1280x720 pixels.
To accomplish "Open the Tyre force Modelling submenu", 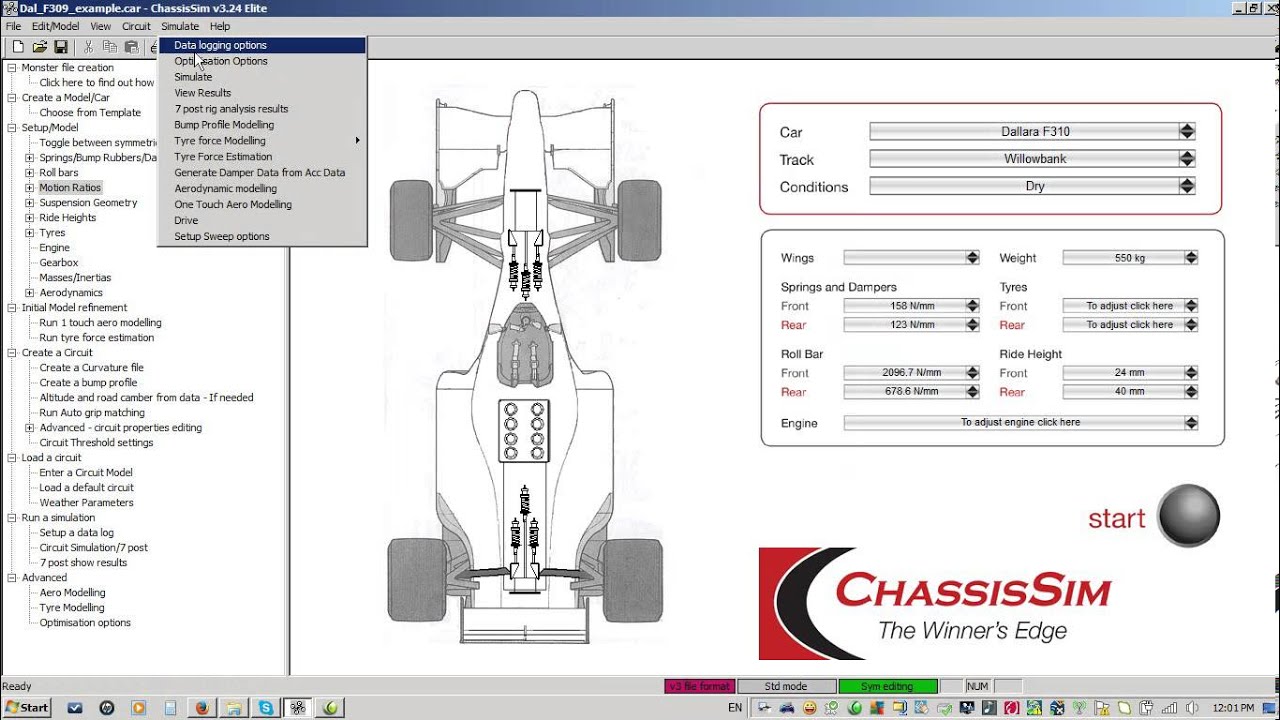I will 263,141.
